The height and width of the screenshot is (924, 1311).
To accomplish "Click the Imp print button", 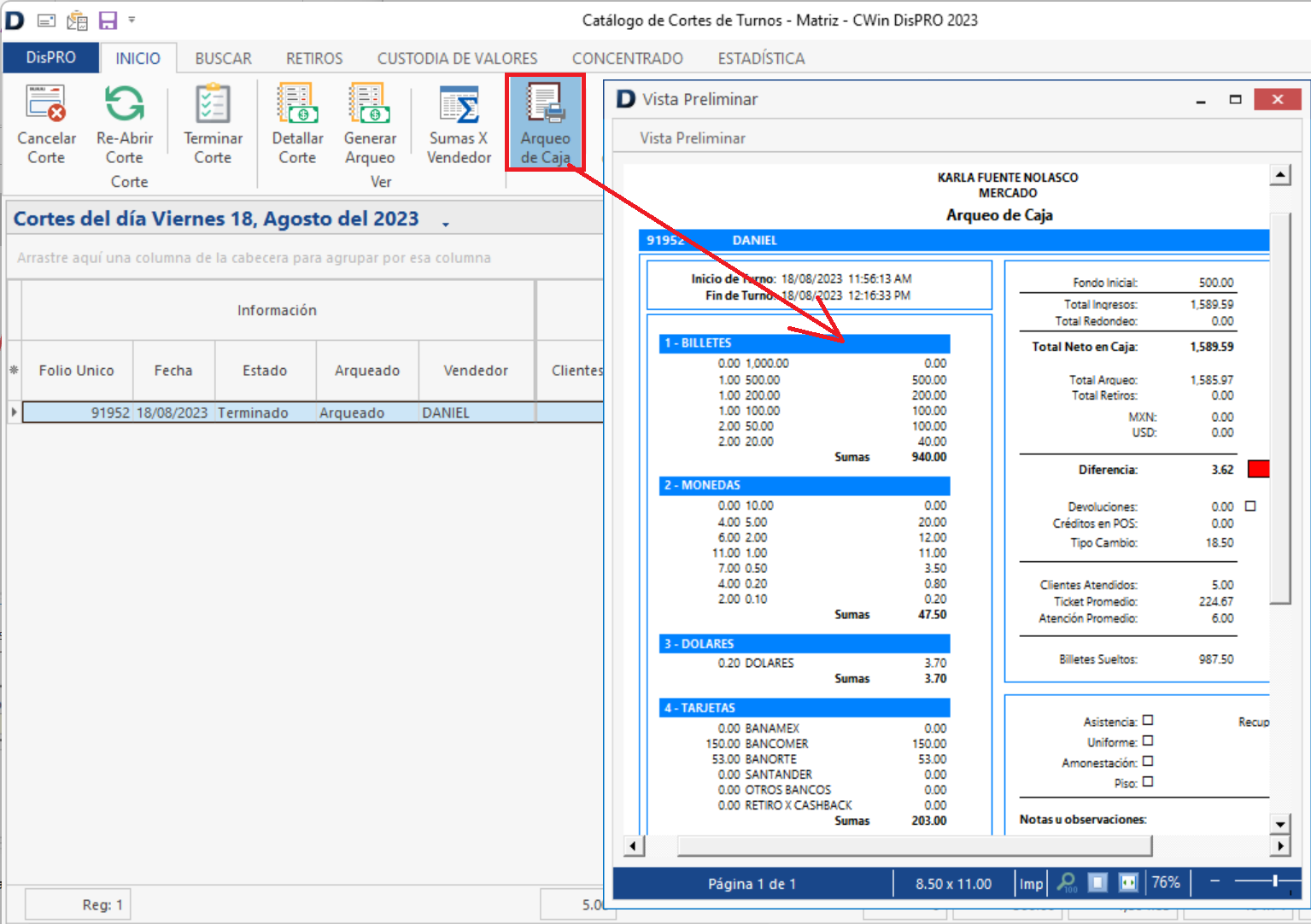I will 1031,884.
